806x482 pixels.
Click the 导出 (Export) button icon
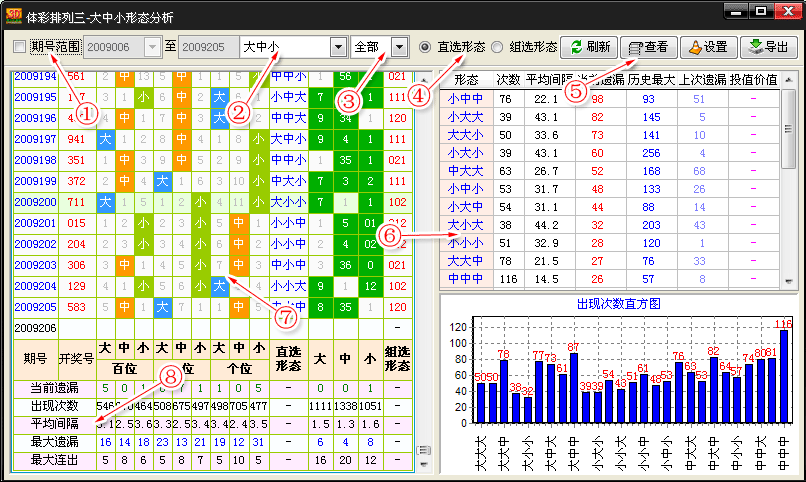click(753, 47)
